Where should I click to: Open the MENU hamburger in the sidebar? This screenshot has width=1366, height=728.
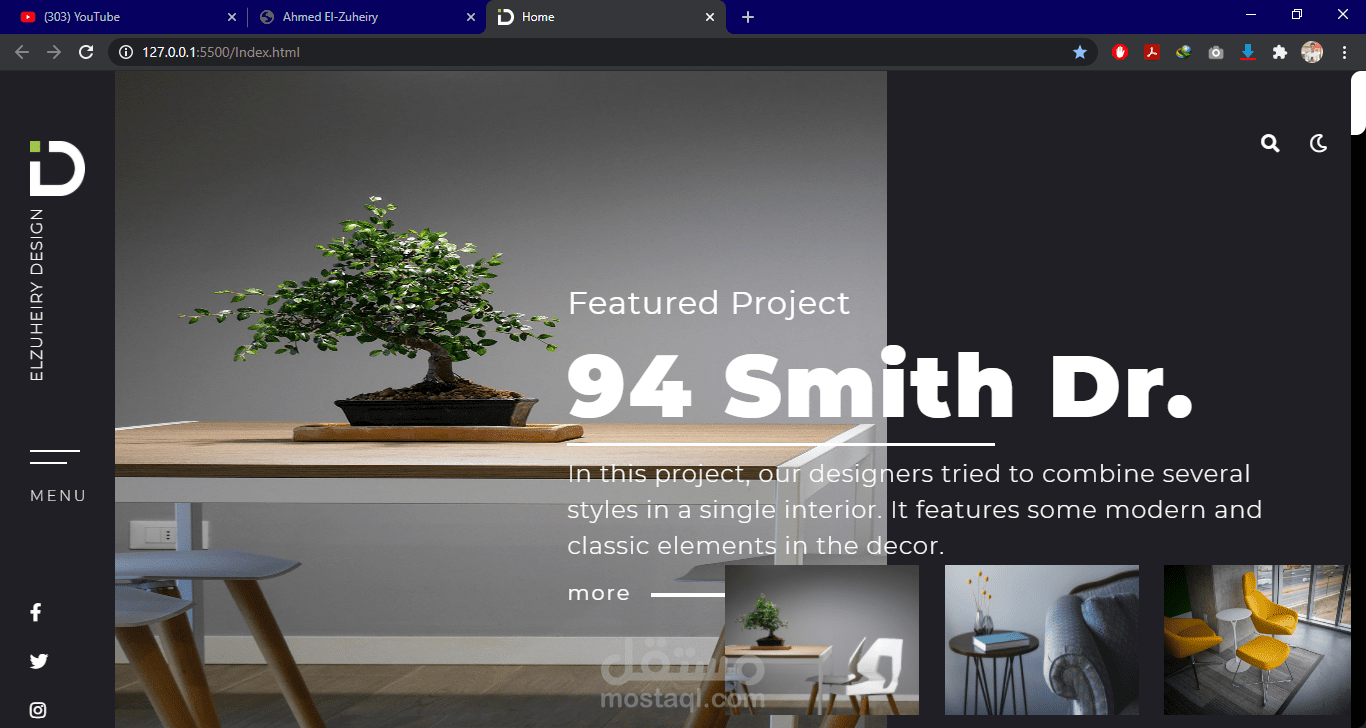point(57,476)
